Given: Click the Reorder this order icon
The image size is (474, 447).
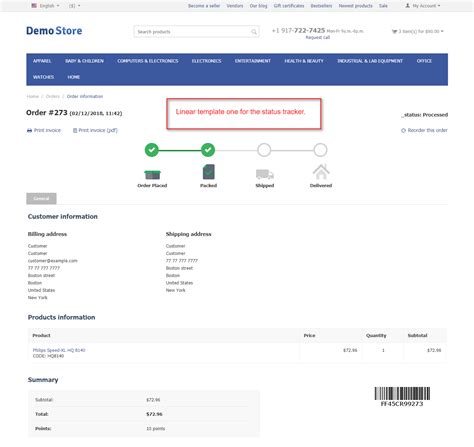Looking at the screenshot, I should coord(403,130).
